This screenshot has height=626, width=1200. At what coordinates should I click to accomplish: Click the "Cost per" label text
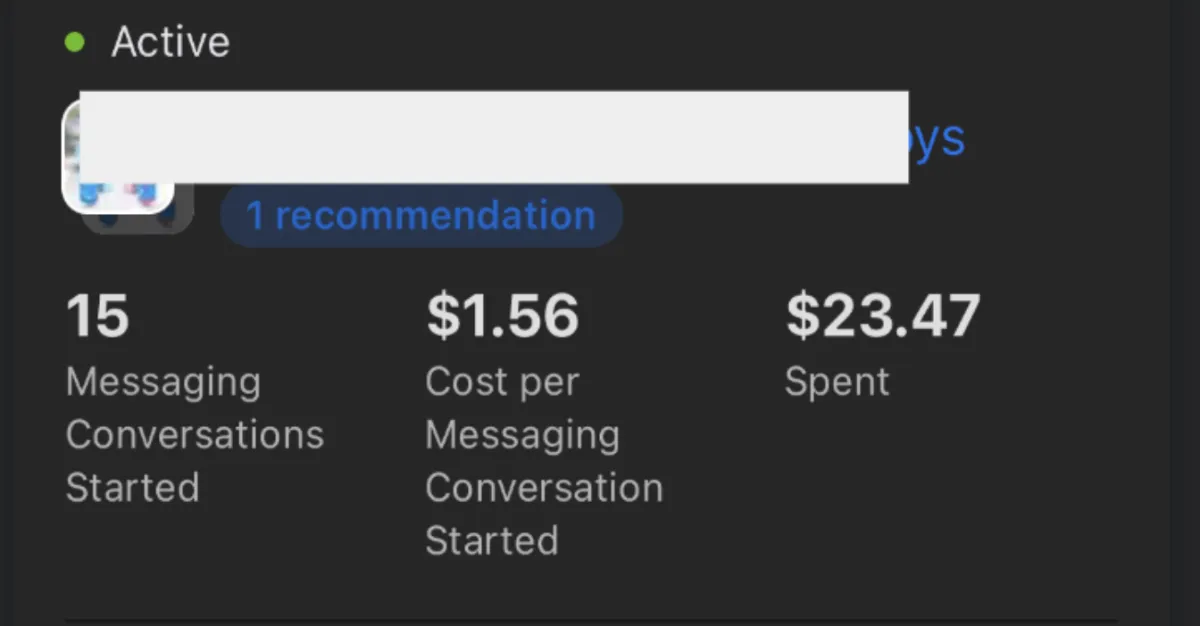[502, 383]
